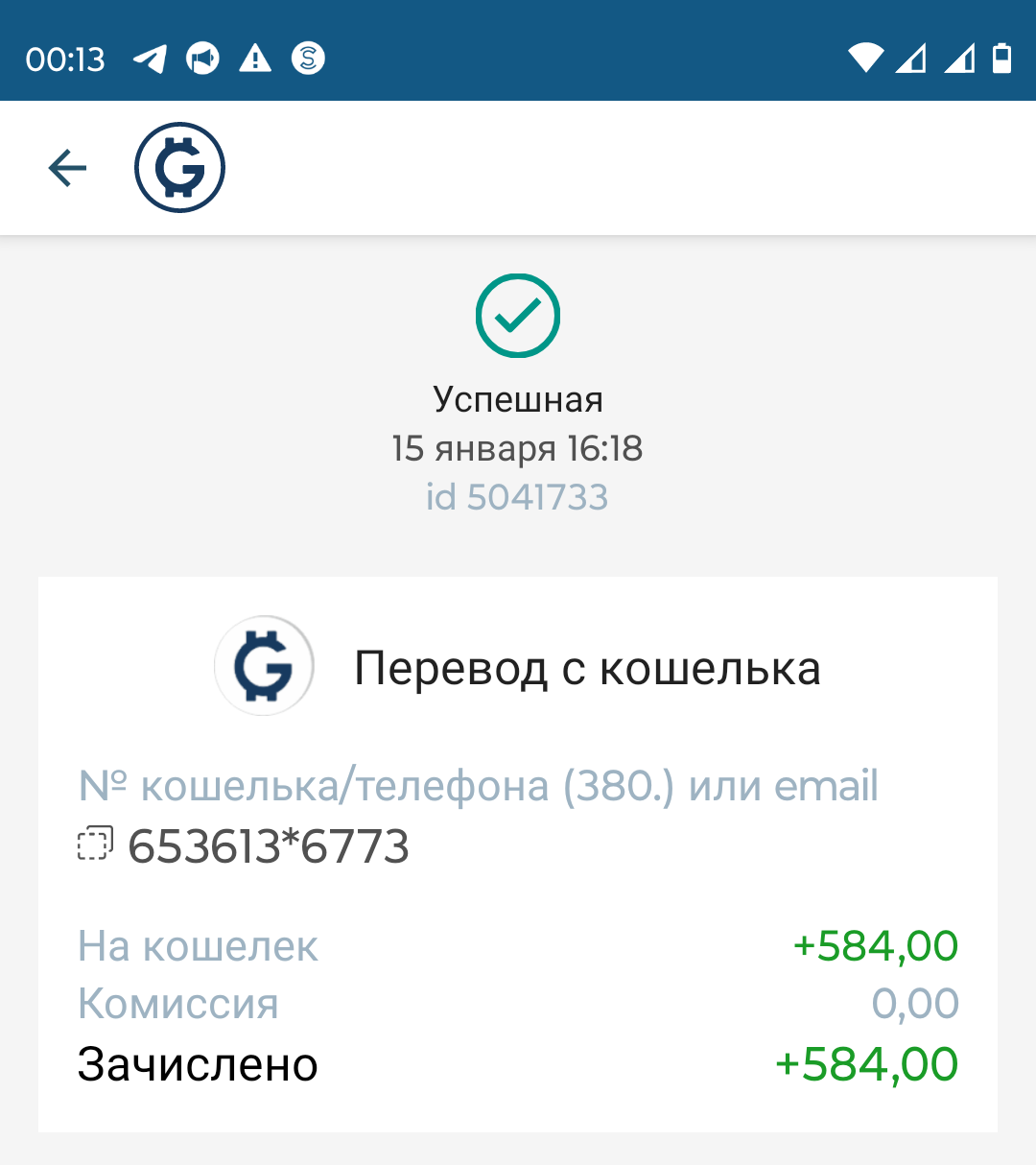Tap the wallet transfer G logo

tap(264, 666)
